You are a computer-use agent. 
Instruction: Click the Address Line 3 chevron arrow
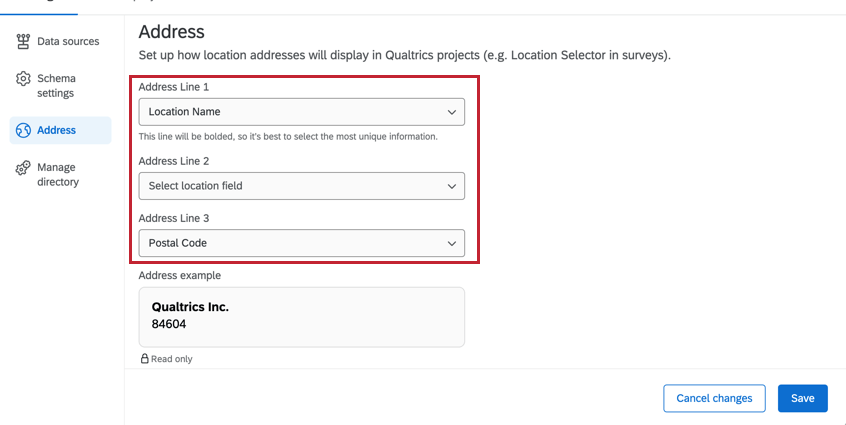coord(452,243)
